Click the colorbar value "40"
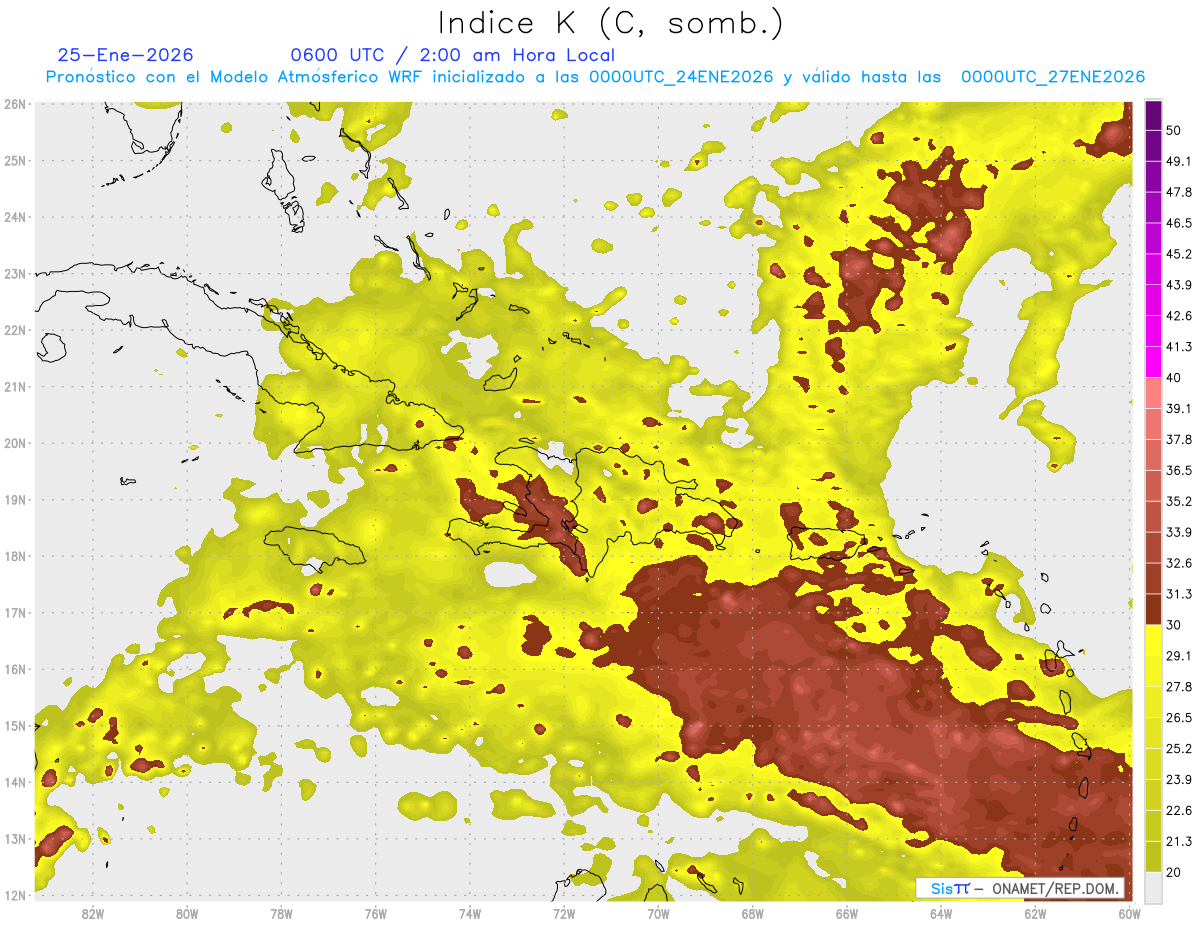1200x927 pixels. [x=1174, y=377]
